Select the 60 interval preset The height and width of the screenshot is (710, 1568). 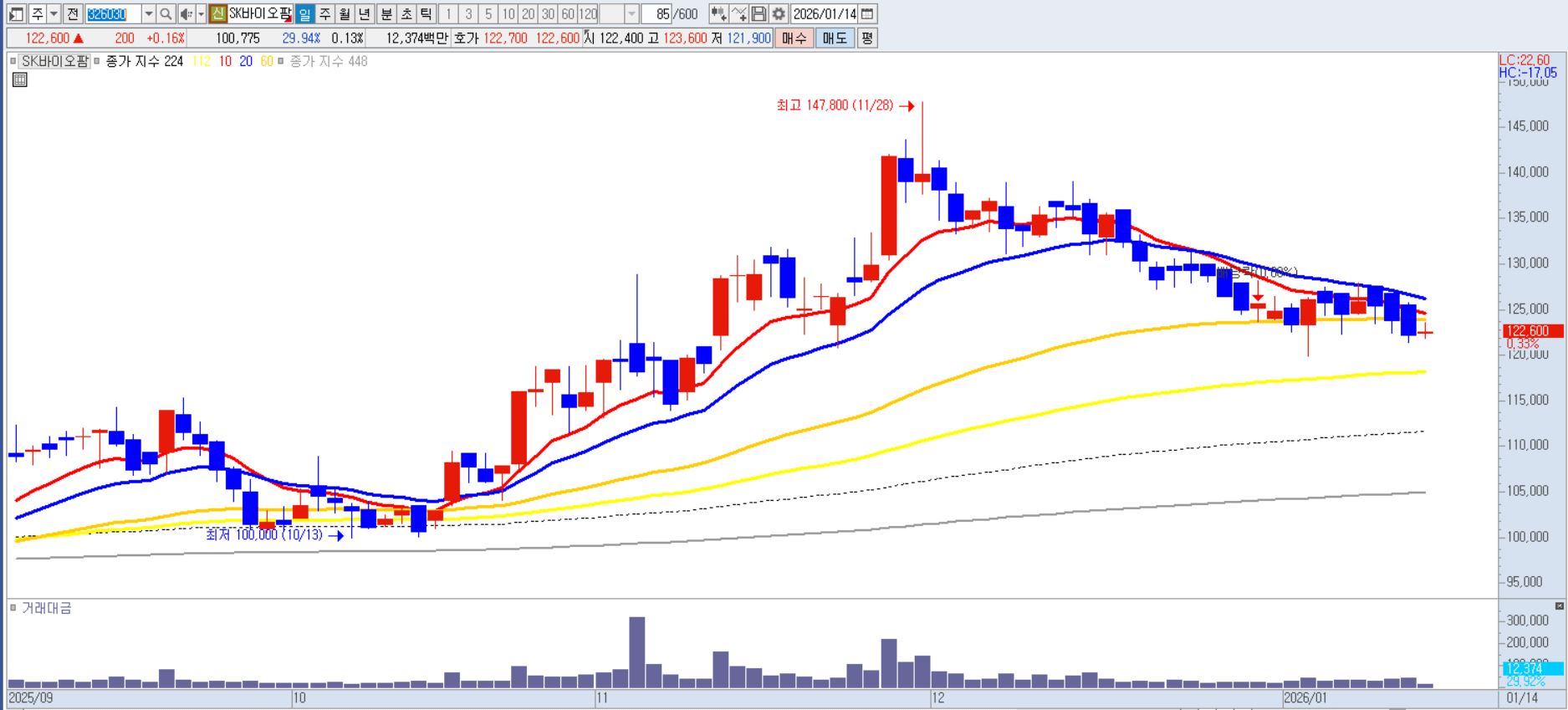(x=568, y=14)
